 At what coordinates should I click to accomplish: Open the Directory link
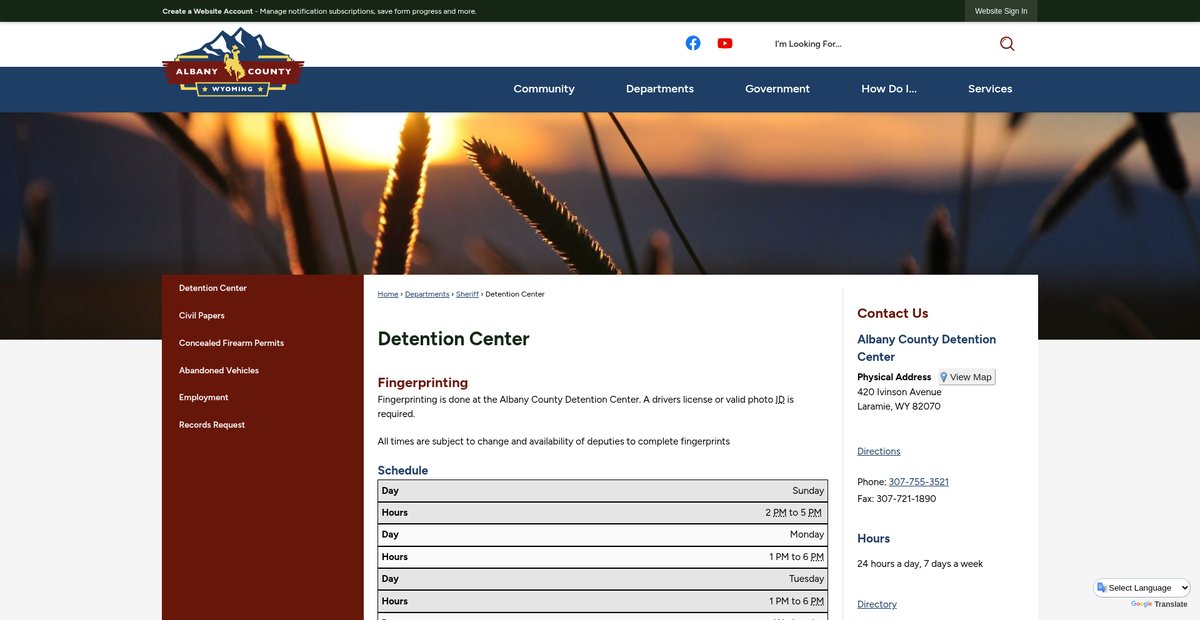[877, 604]
